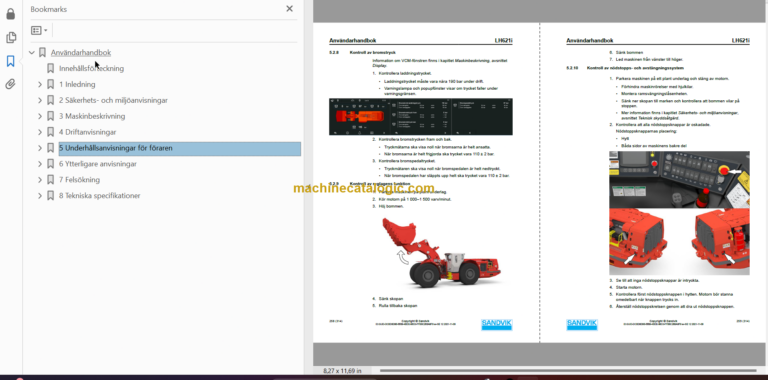The height and width of the screenshot is (380, 768).
Task: Open the Användarhandbok root bookmark
Action: coord(81,52)
